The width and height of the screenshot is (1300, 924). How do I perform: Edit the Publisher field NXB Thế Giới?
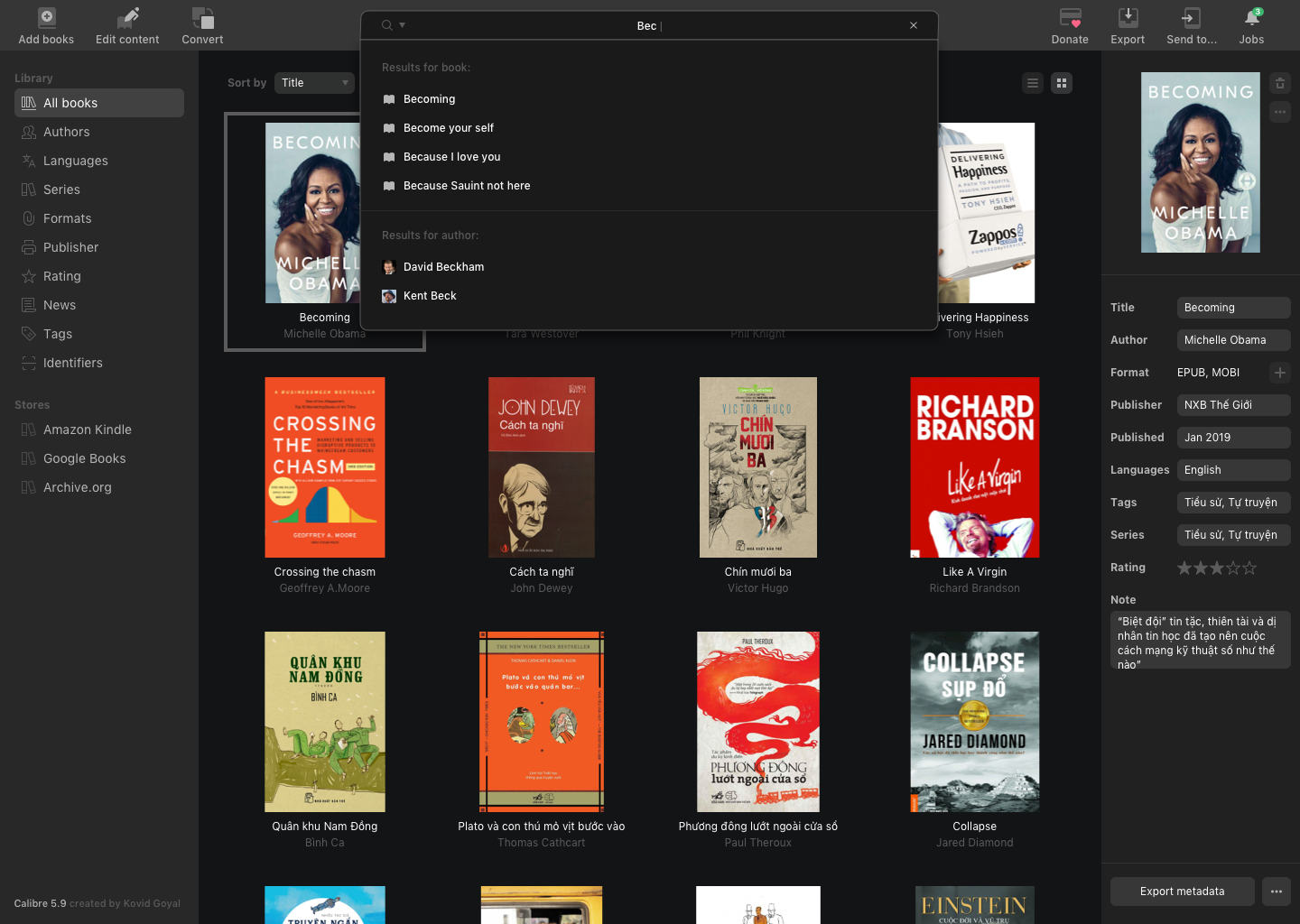[1234, 405]
